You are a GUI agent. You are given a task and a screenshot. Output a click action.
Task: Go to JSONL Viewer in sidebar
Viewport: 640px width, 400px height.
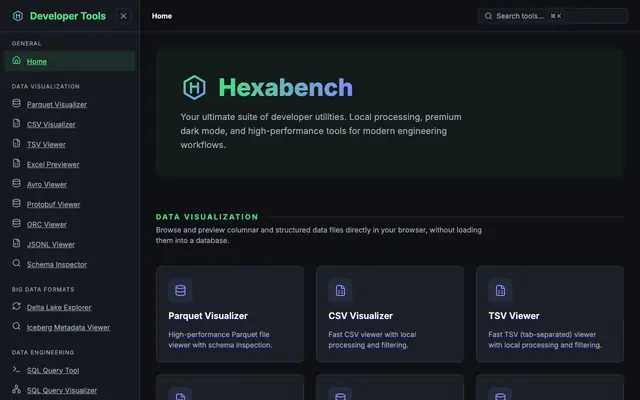coord(51,244)
